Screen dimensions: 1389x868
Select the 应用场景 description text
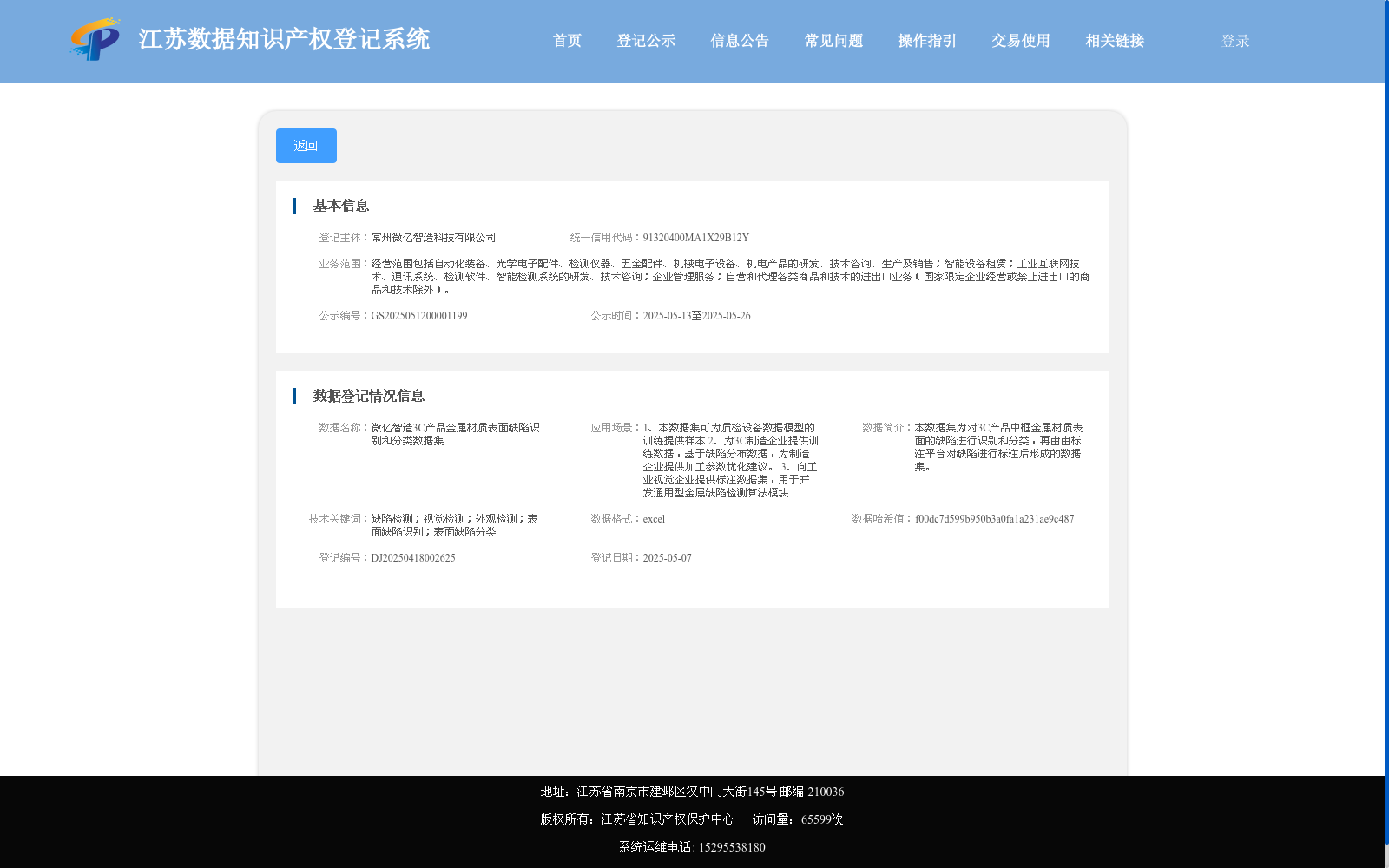coord(731,460)
